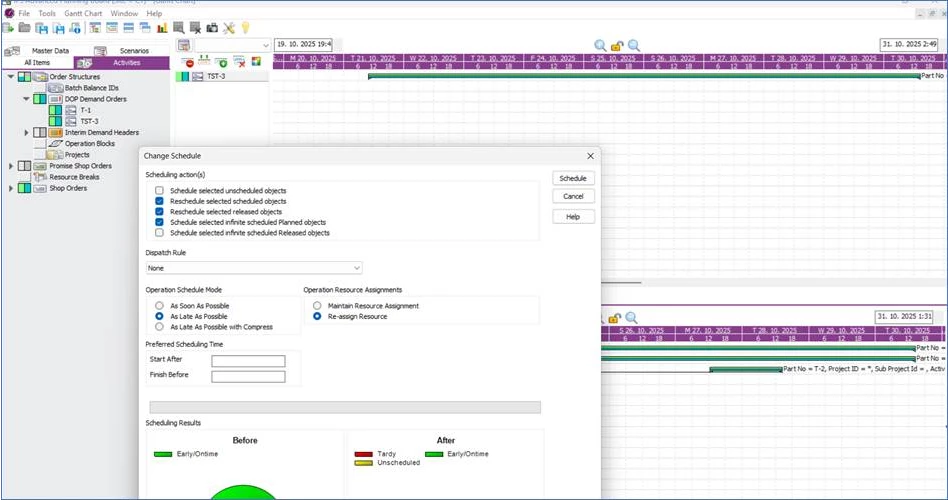Click the open folder toolbar icon
This screenshot has width=948, height=501.
[24, 28]
